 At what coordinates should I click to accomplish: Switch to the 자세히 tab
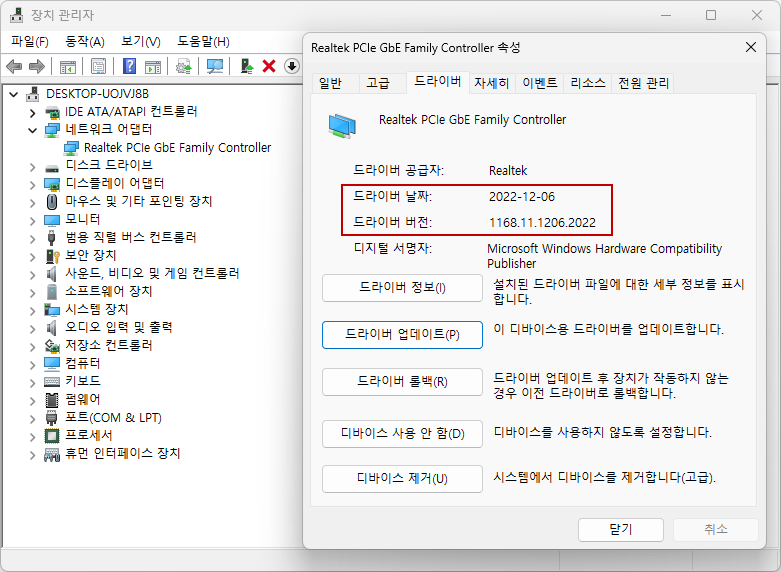491,83
